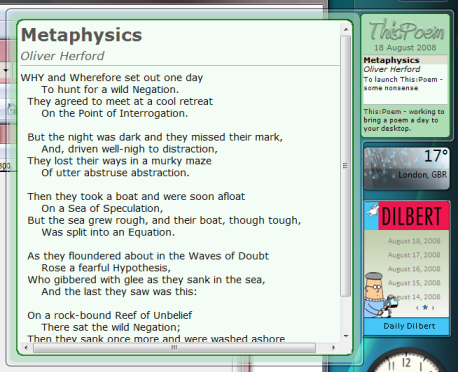Click the line 'To hunt for a wild Negation.'
Screen dimensions: 458x372
point(110,90)
